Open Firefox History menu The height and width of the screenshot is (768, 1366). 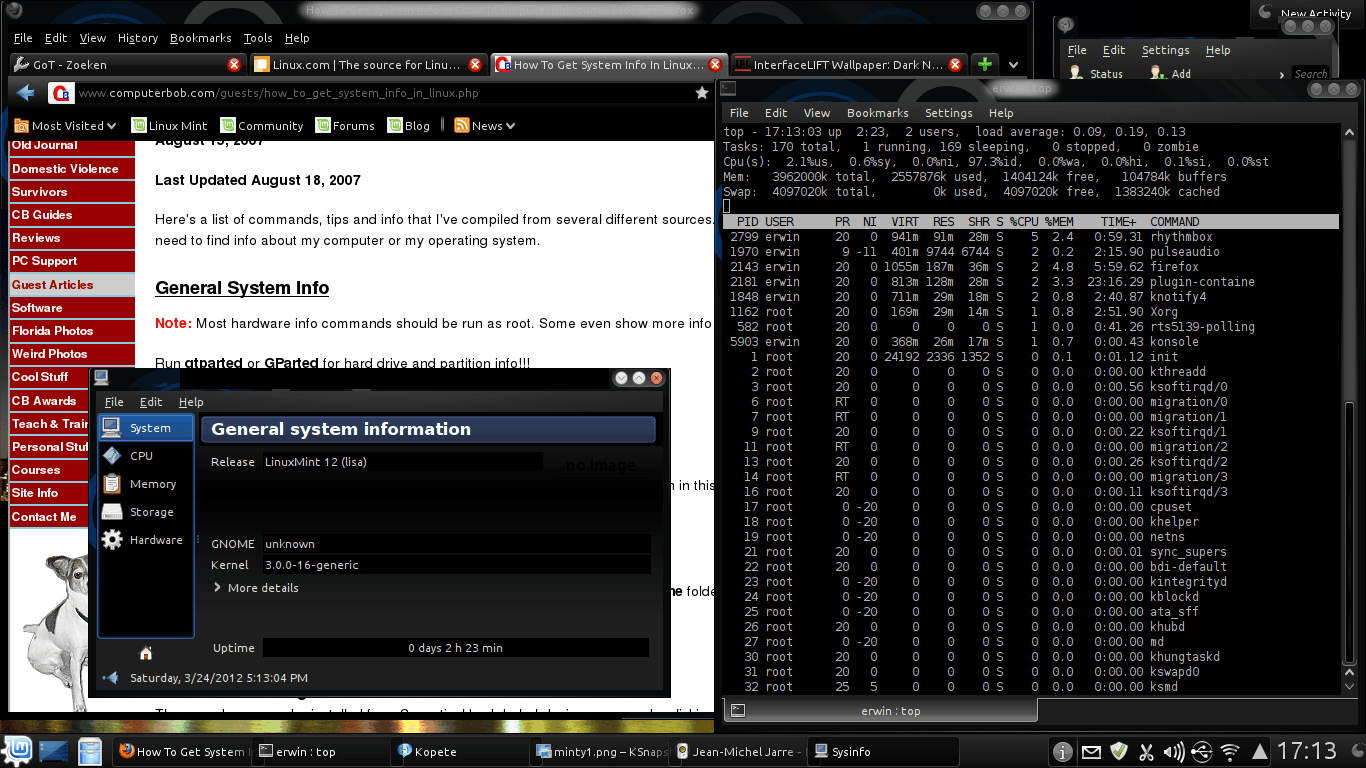(x=138, y=38)
